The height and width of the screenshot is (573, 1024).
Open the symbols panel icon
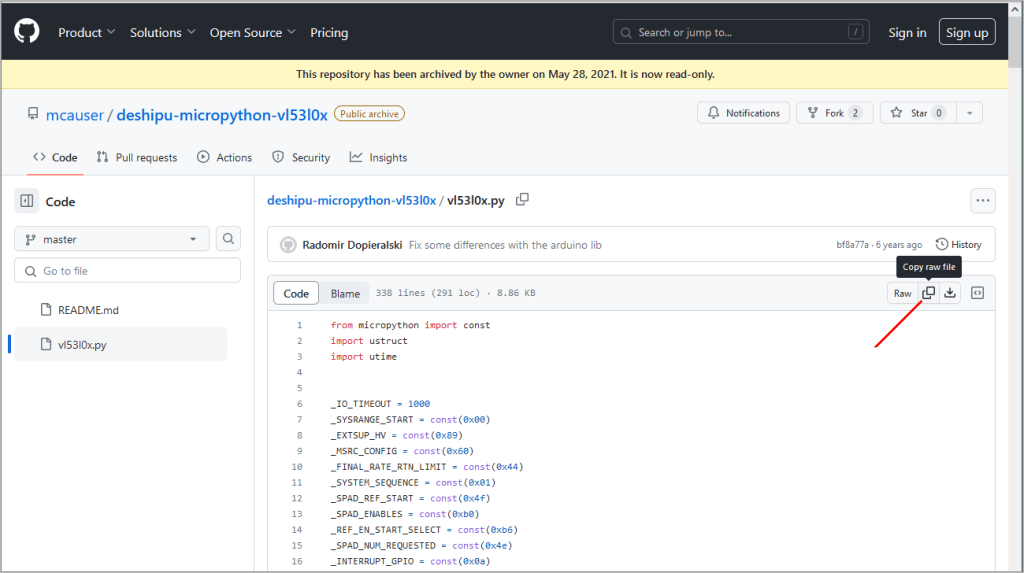(978, 293)
